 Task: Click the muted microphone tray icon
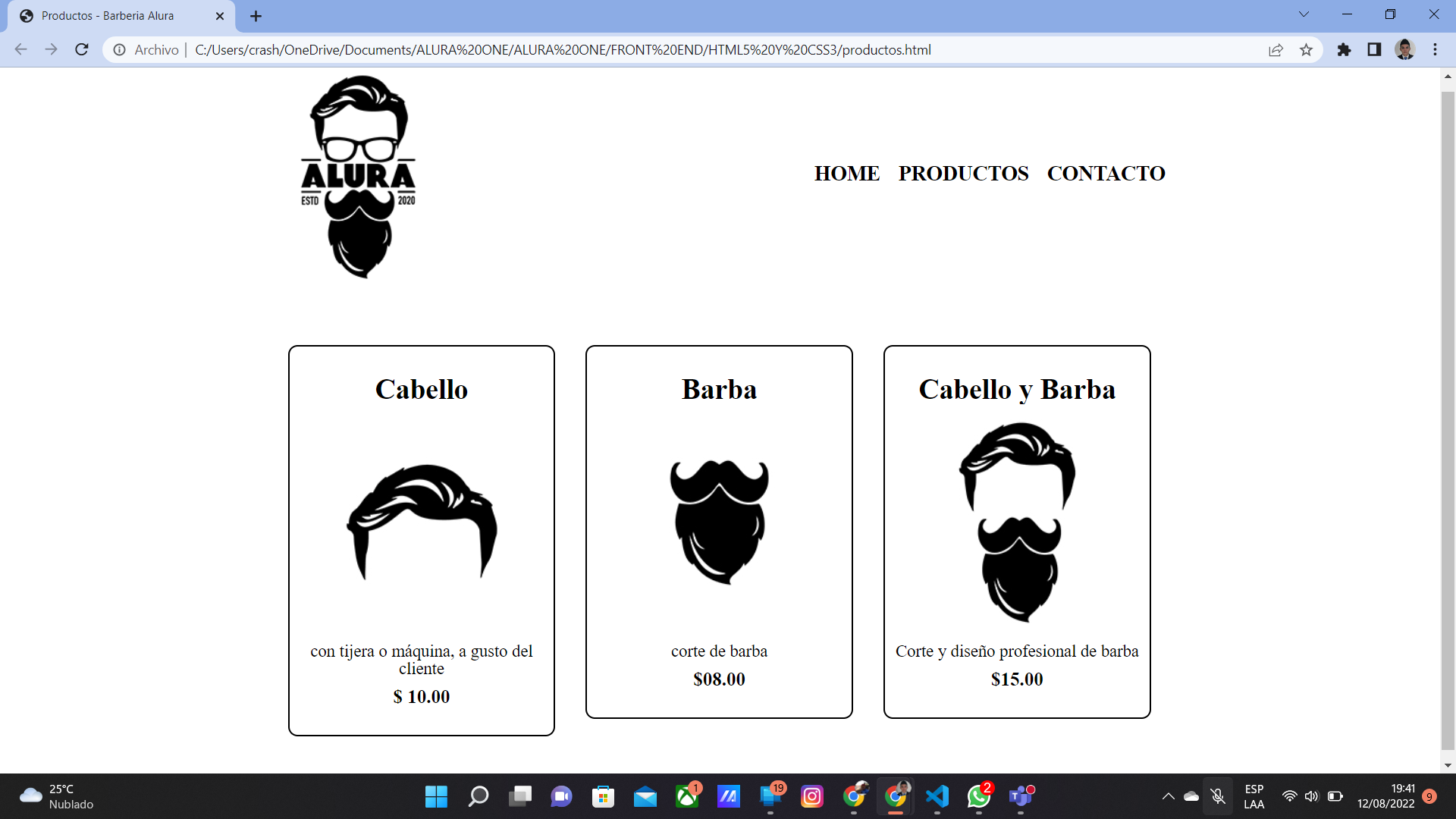1218,796
